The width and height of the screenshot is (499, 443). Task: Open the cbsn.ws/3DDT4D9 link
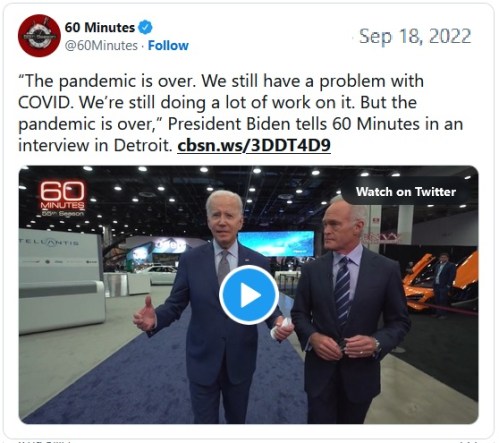point(254,145)
